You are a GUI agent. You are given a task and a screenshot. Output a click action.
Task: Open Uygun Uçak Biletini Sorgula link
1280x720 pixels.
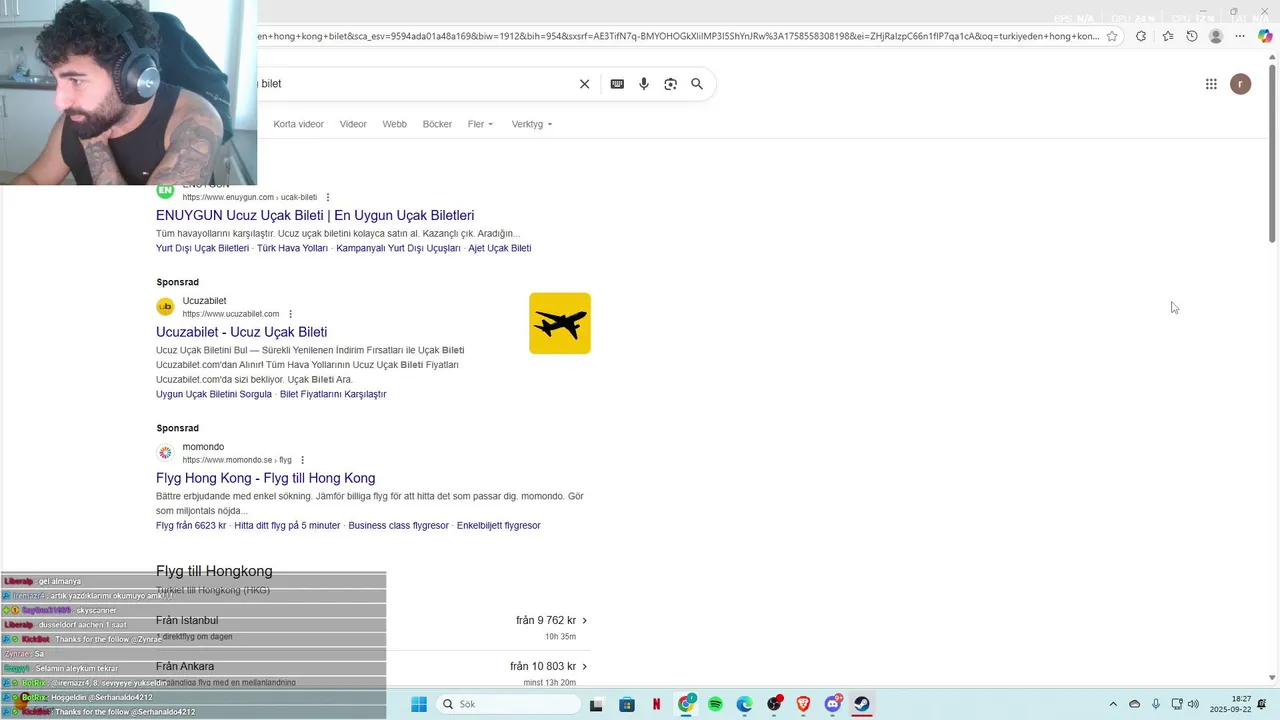[214, 394]
